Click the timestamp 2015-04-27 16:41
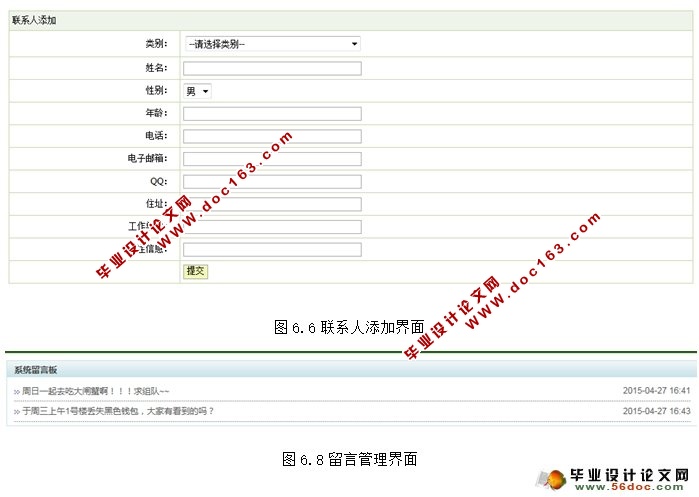The height and width of the screenshot is (497, 699). click(656, 391)
